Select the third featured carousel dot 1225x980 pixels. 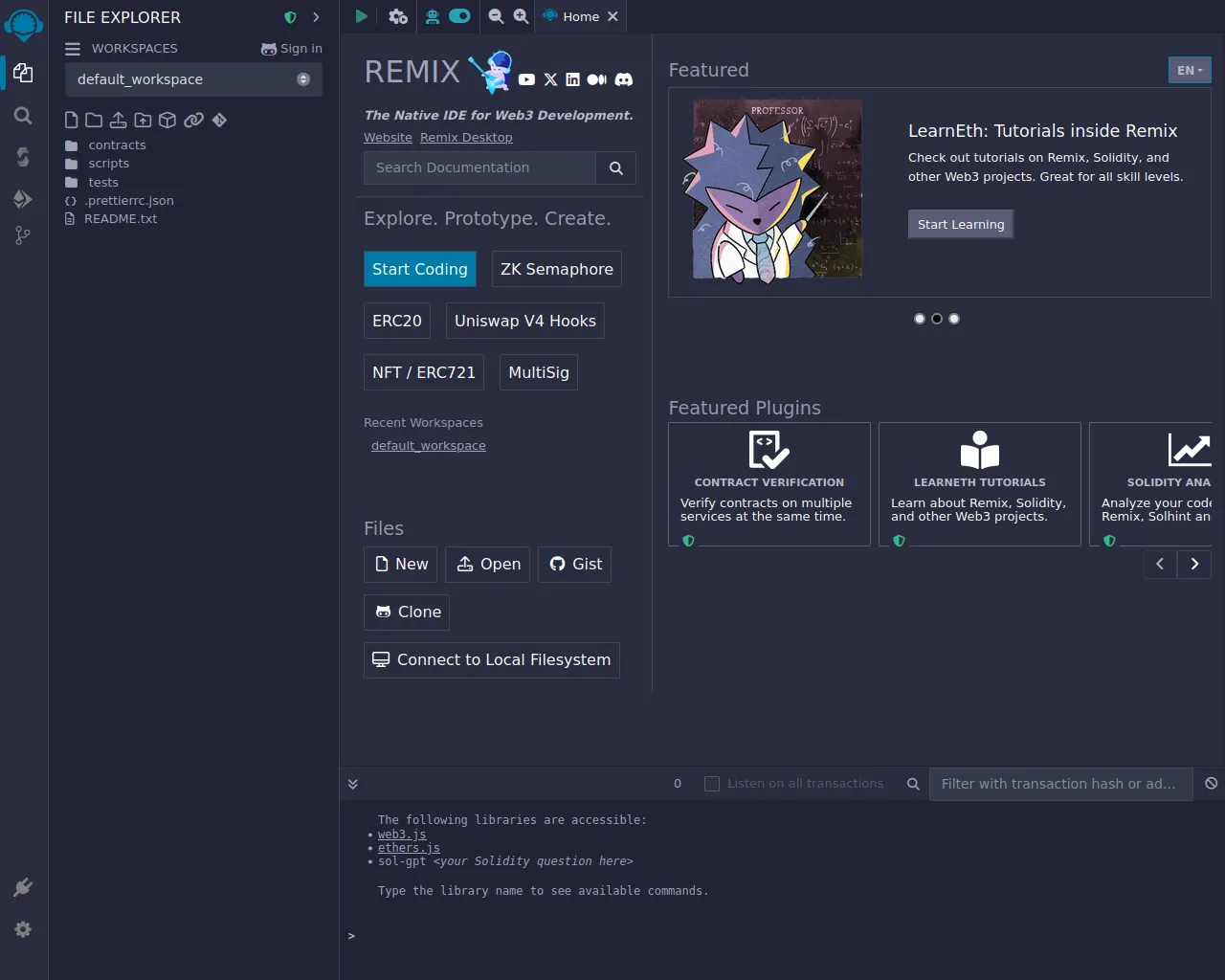pos(954,319)
